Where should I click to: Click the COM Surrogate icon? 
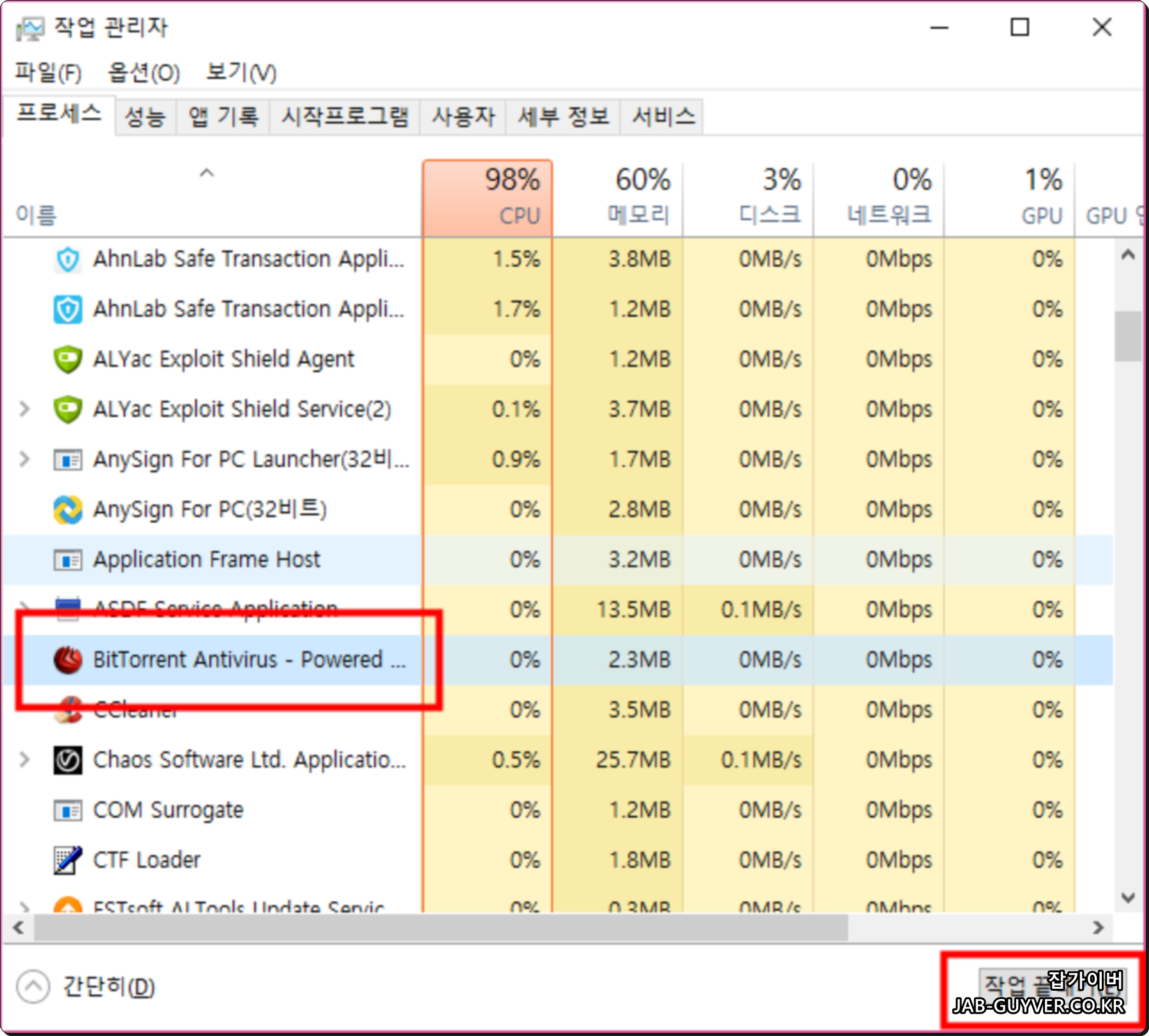click(x=68, y=810)
